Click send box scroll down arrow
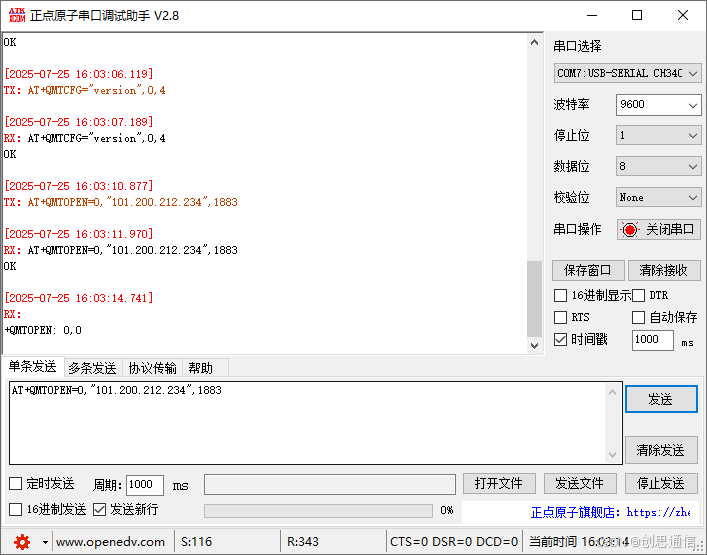The height and width of the screenshot is (555, 707). (612, 454)
